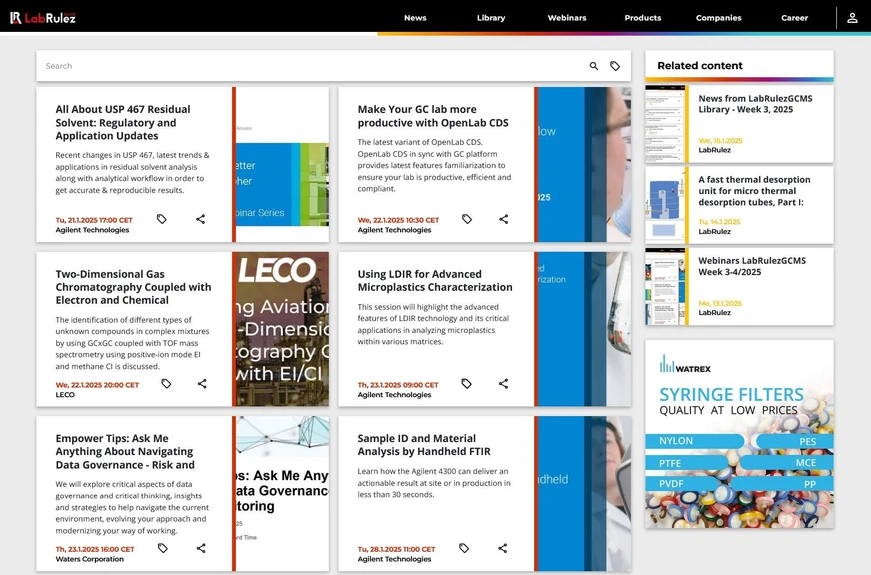The image size is (871, 575).
Task: Open 'Empower Tips: Ask Me Anything' title
Action: (125, 452)
